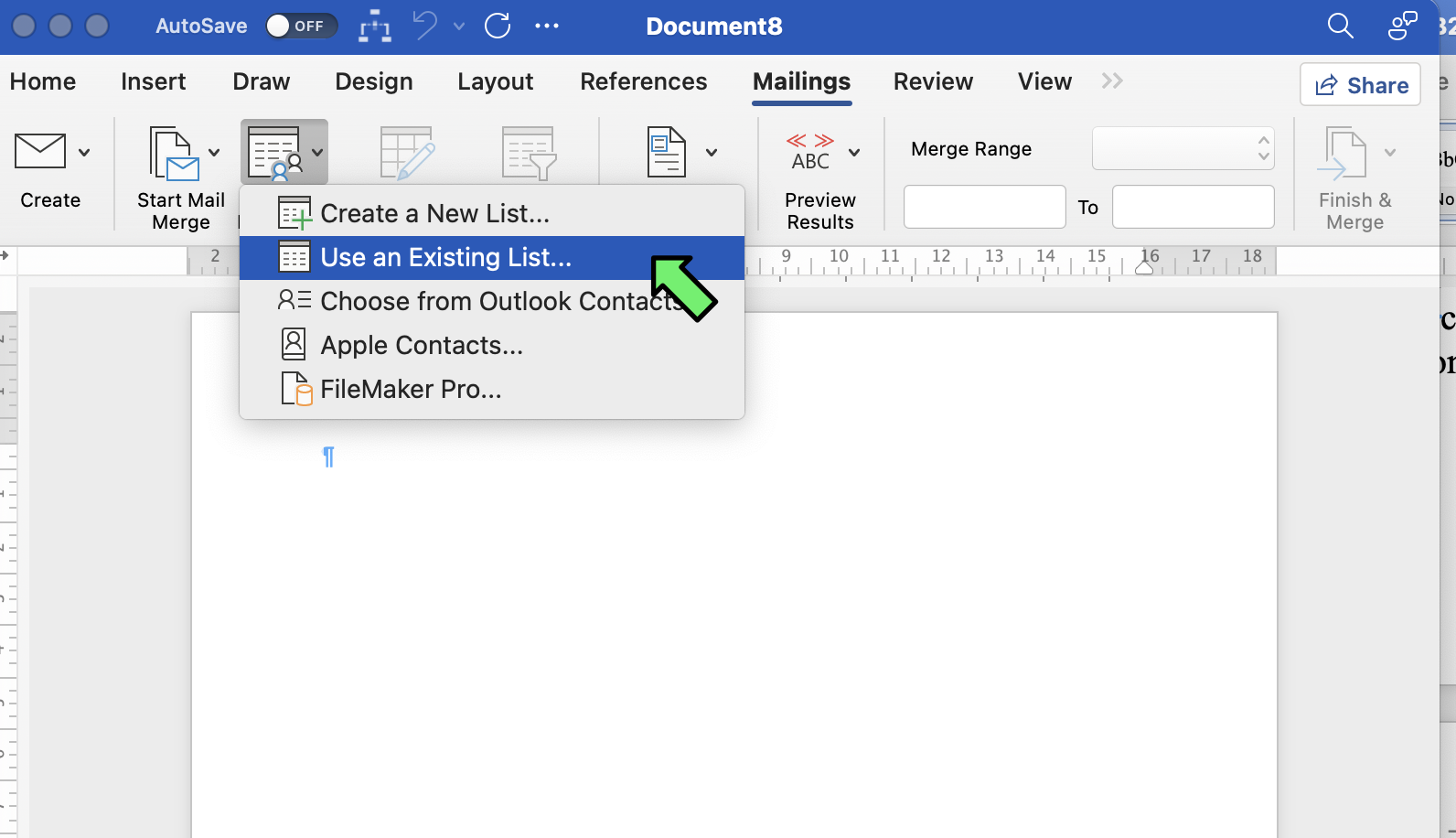
Task: Choose Create a New List menu item
Action: 492,214
